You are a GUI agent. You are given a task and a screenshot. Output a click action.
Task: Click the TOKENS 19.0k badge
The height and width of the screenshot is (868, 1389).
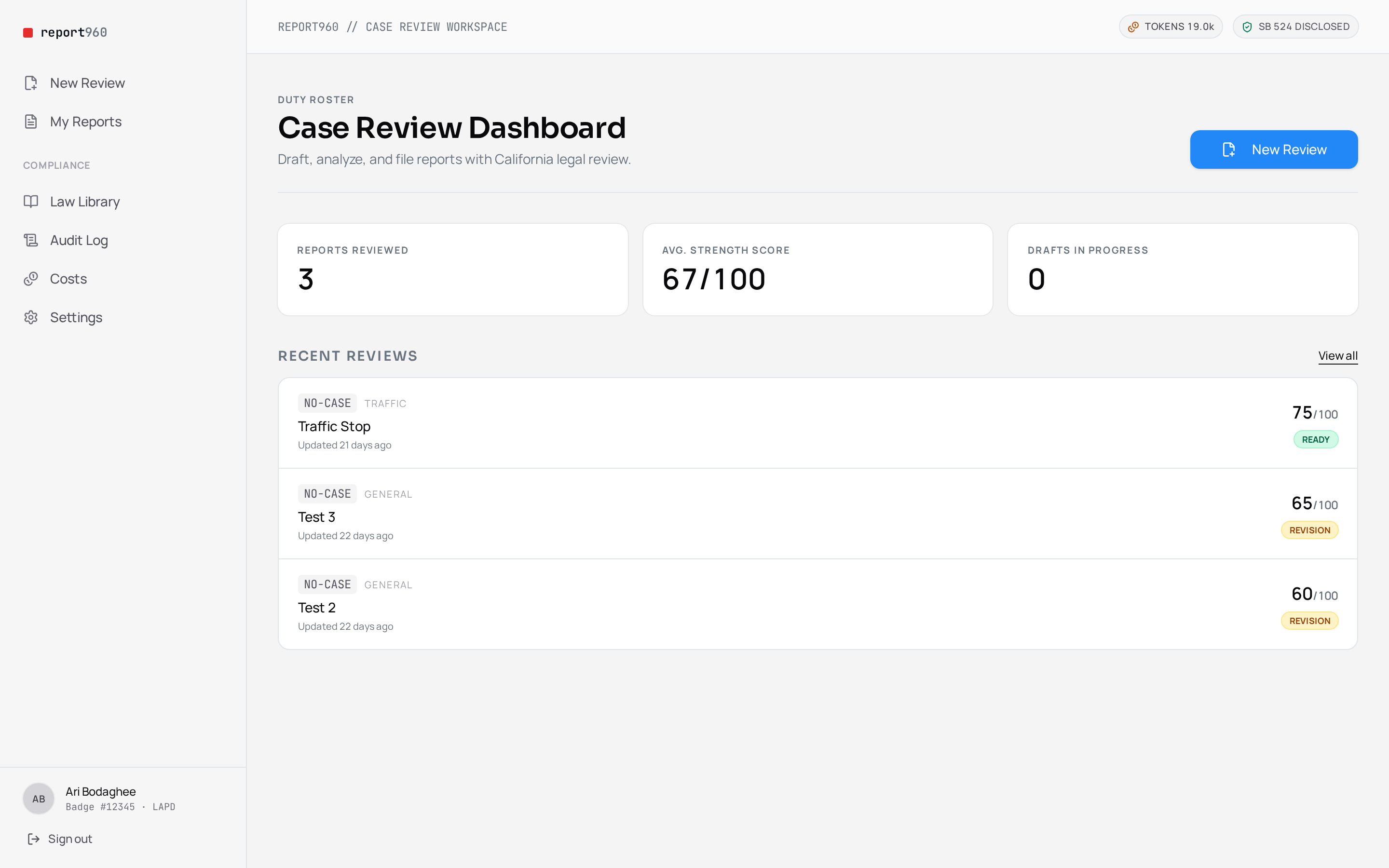coord(1171,27)
